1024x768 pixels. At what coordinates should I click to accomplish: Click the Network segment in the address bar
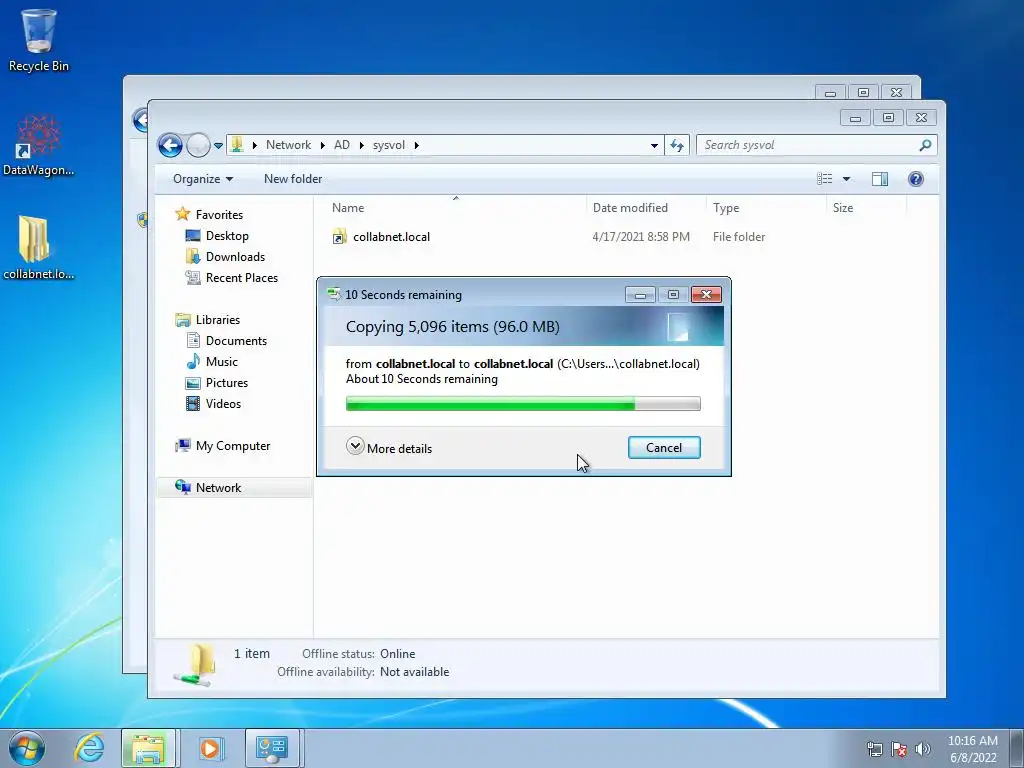point(288,145)
